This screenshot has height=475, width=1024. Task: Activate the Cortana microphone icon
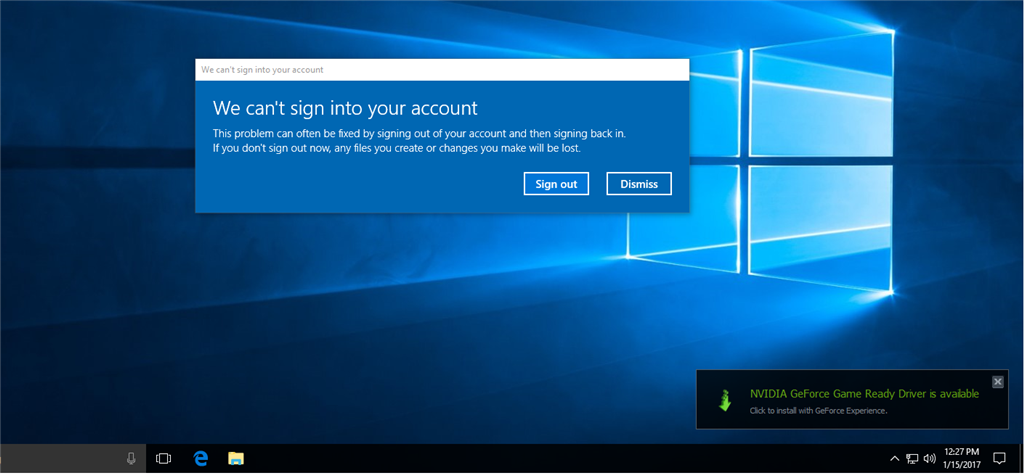pos(131,458)
